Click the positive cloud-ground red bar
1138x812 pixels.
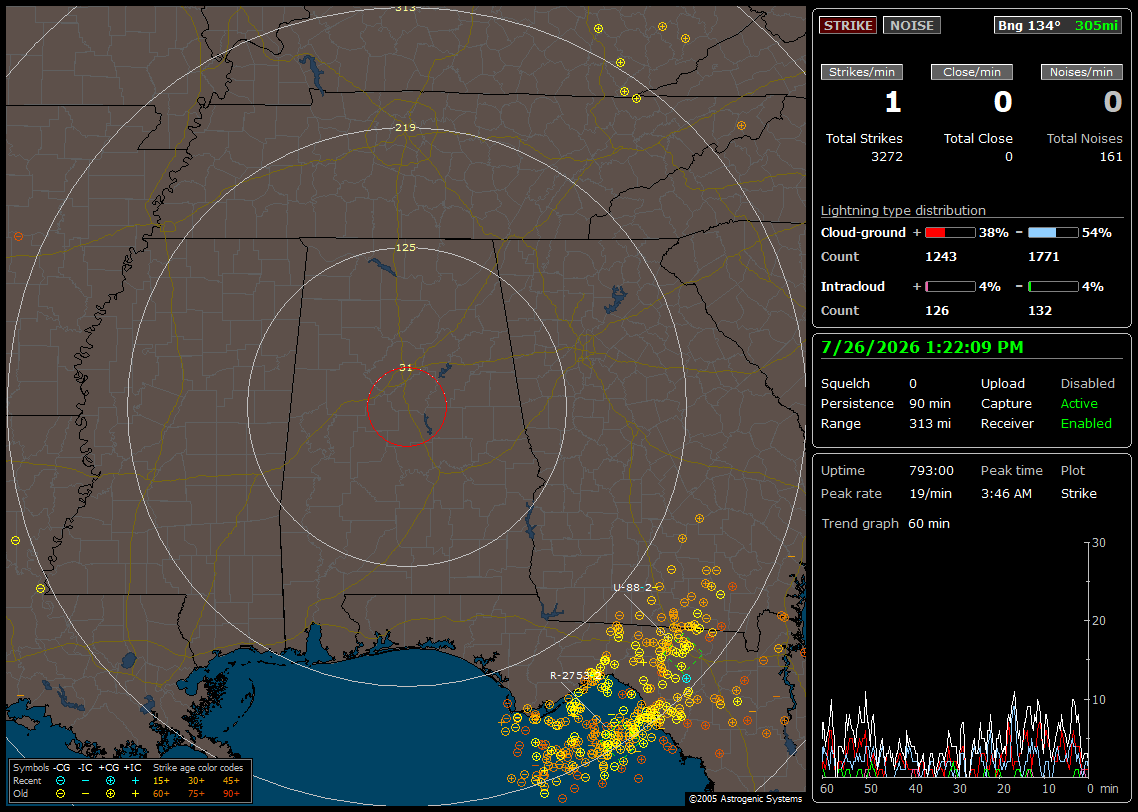click(x=950, y=233)
